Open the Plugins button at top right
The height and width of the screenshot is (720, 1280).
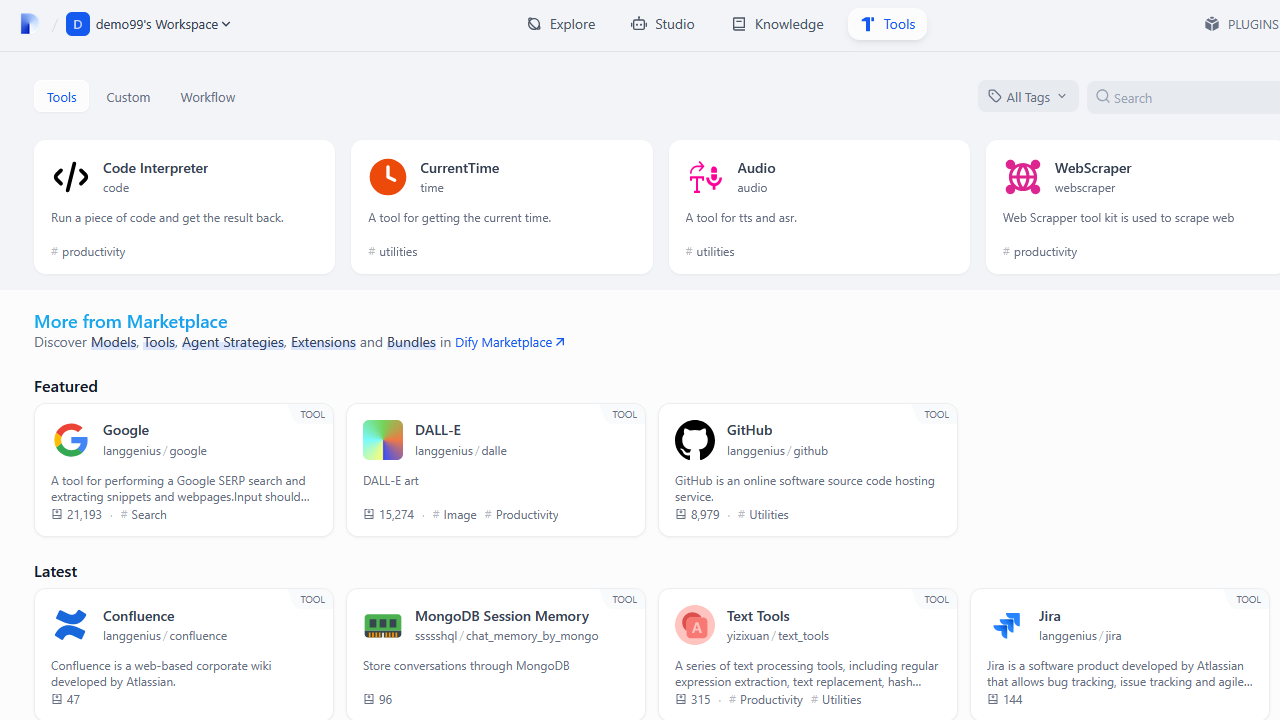point(1241,24)
